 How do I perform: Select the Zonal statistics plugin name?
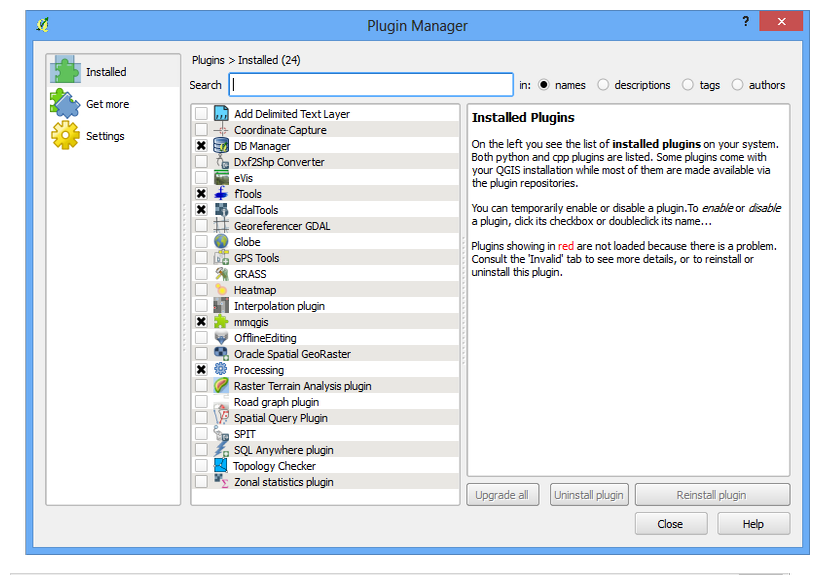click(x=283, y=482)
